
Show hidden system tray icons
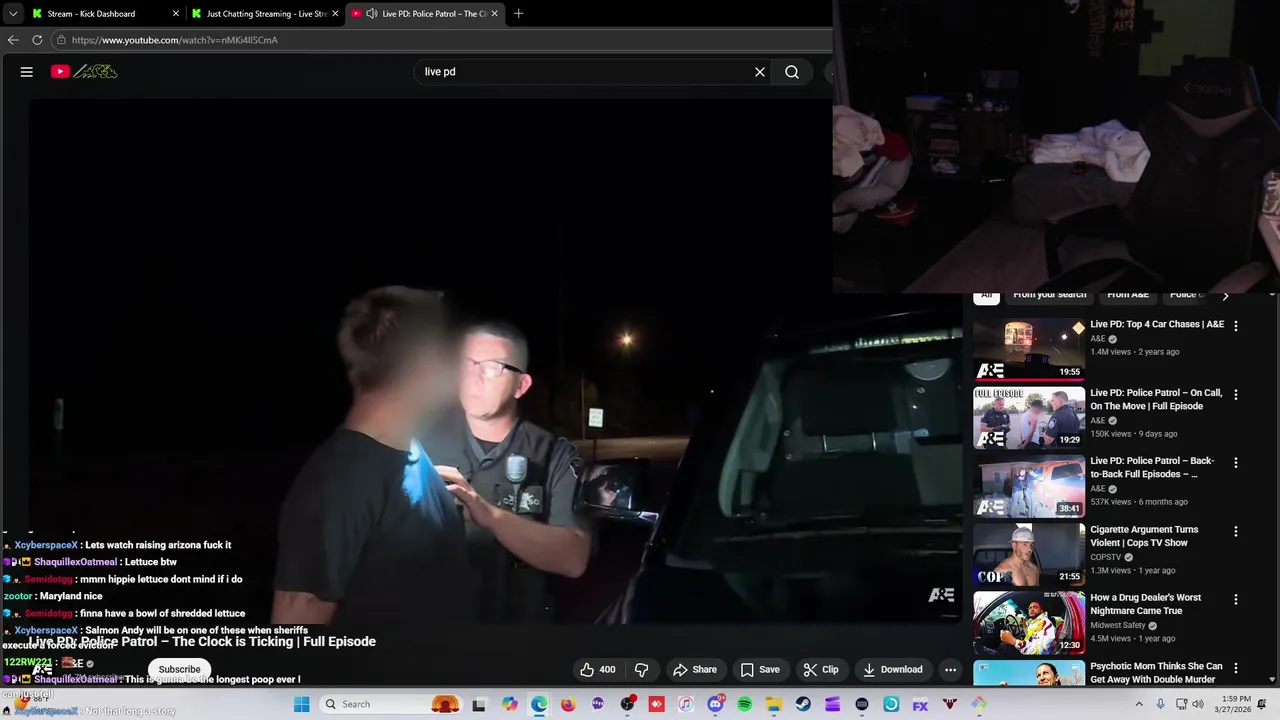tap(1138, 704)
